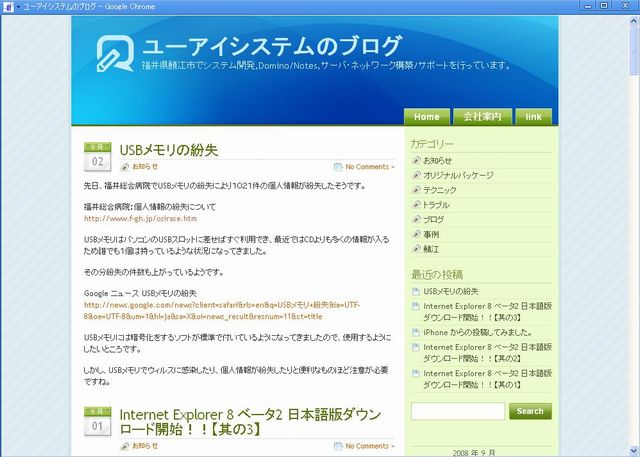Open the 鯖江 category
640x457 pixels.
(431, 249)
